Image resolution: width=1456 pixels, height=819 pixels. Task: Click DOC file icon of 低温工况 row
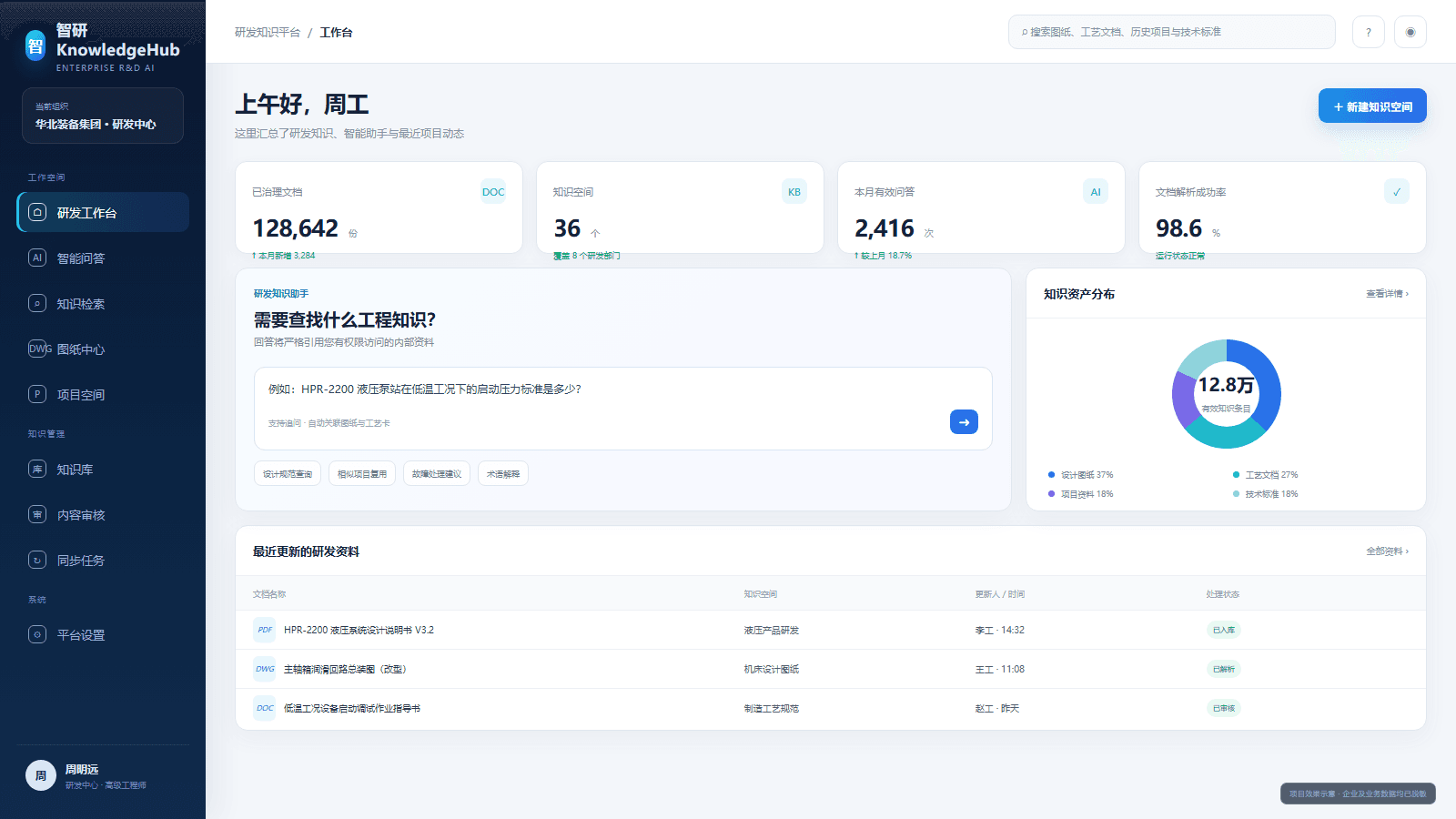click(x=265, y=708)
